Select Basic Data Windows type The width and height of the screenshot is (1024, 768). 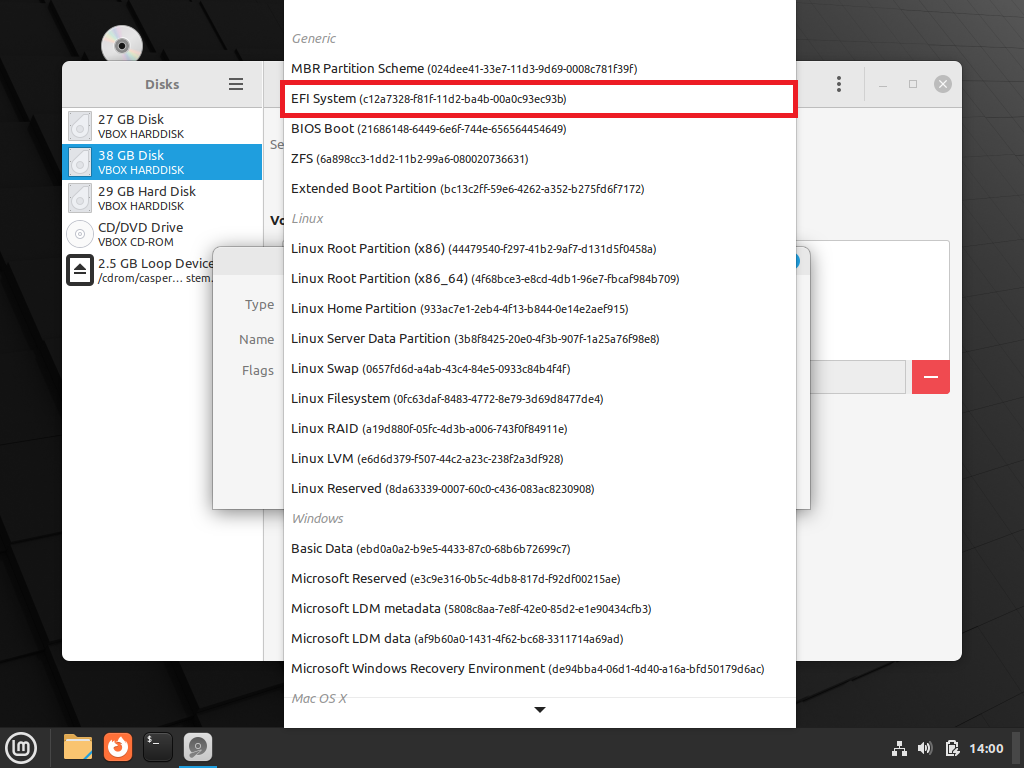tap(539, 549)
